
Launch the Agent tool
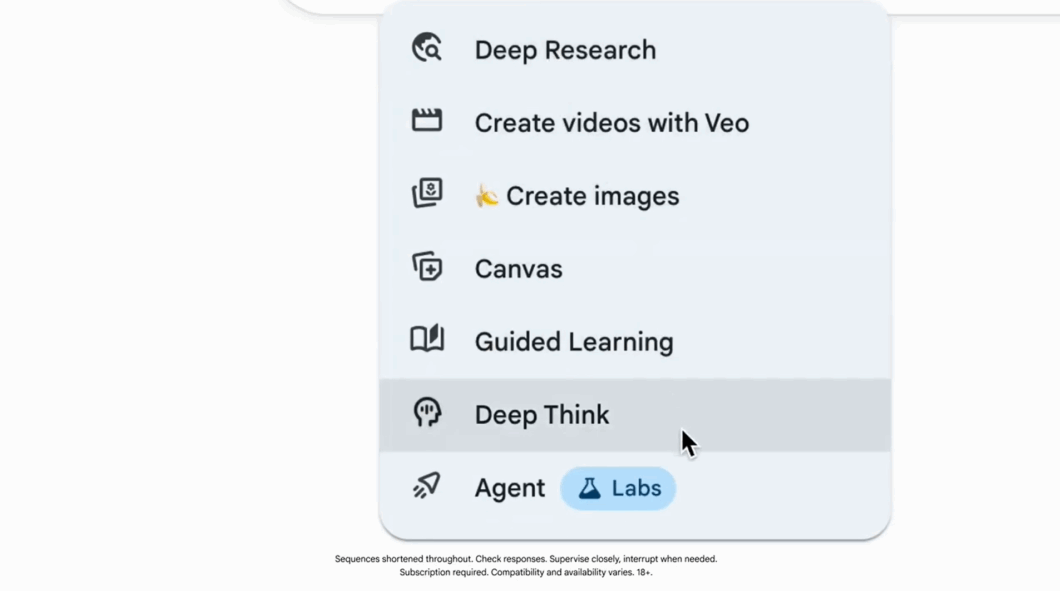[509, 488]
